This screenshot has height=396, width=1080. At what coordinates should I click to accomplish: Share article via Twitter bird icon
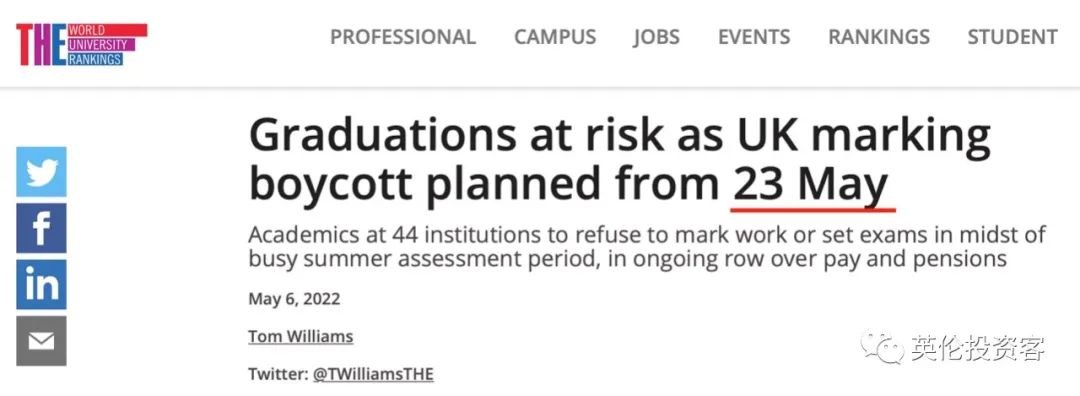tap(41, 172)
